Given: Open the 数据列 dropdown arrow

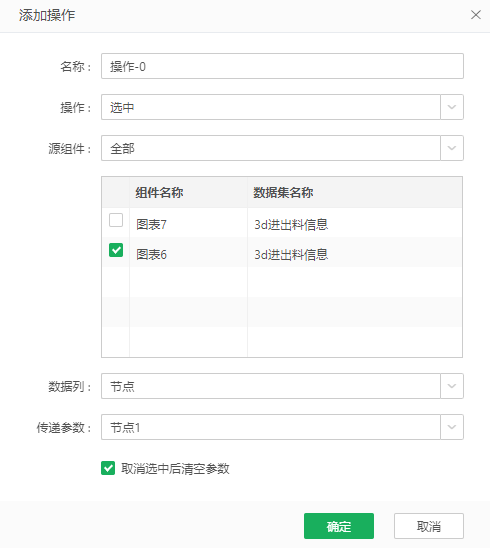Looking at the screenshot, I should pyautogui.click(x=452, y=386).
